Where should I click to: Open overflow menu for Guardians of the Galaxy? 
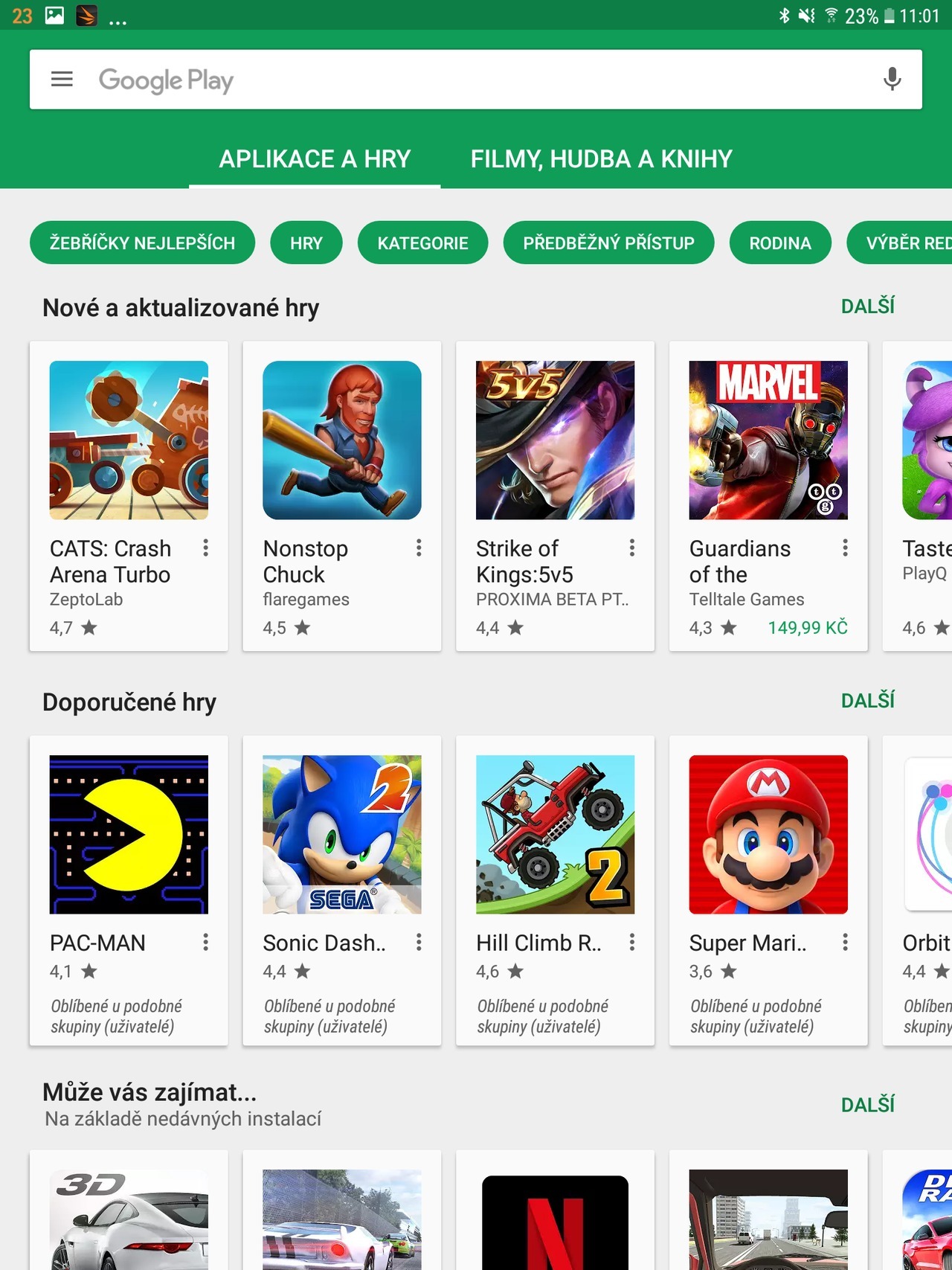846,548
